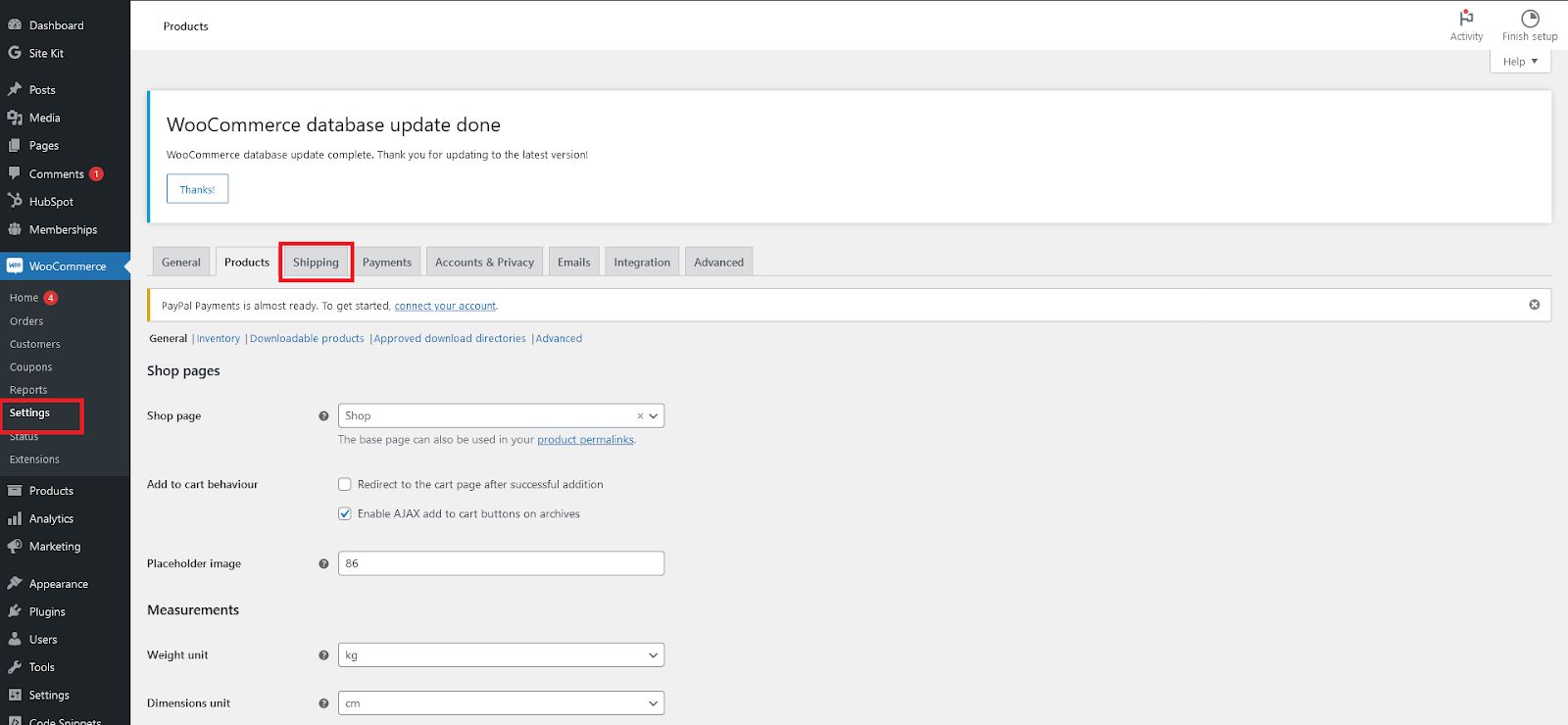Go to Accounts & Privacy tab
The image size is (1568, 725).
484,262
